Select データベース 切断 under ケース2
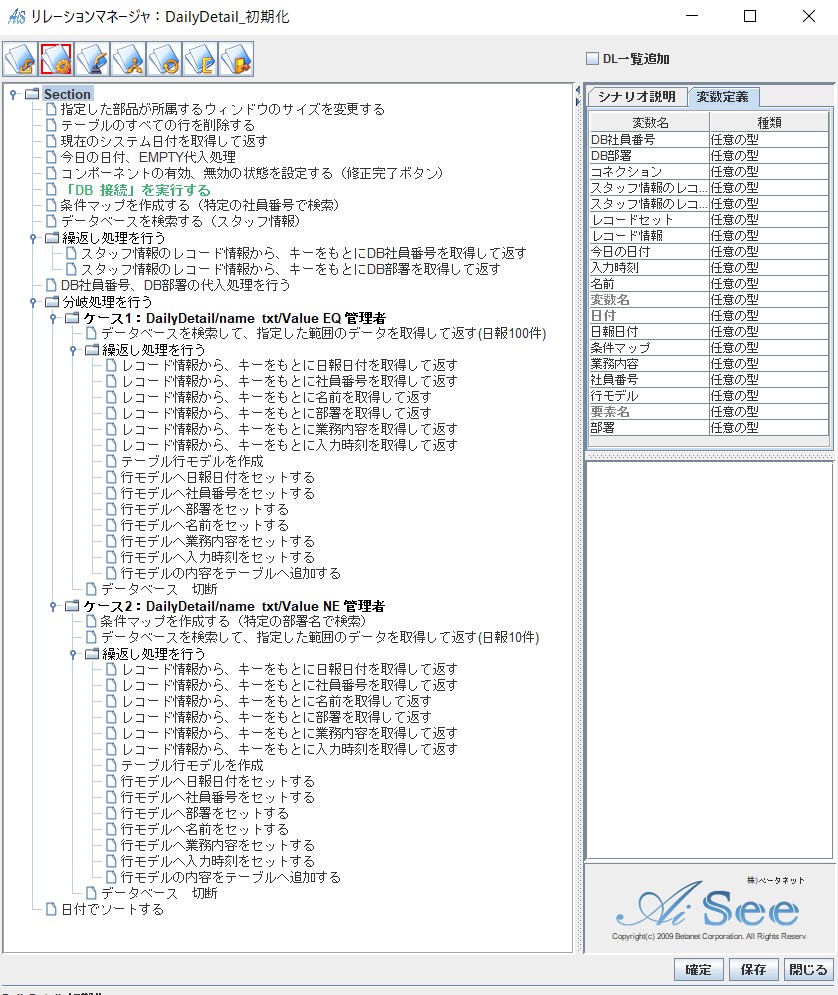838x995 pixels. point(159,893)
